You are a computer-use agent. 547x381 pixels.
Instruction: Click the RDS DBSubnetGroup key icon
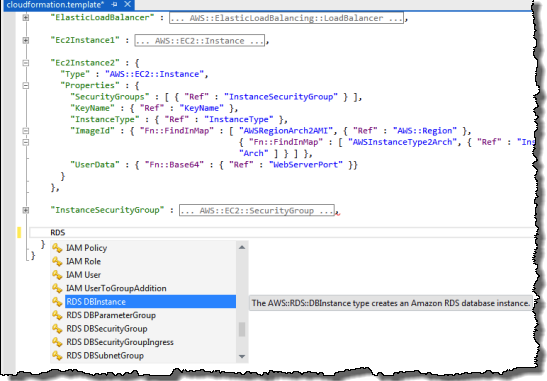(x=57, y=356)
